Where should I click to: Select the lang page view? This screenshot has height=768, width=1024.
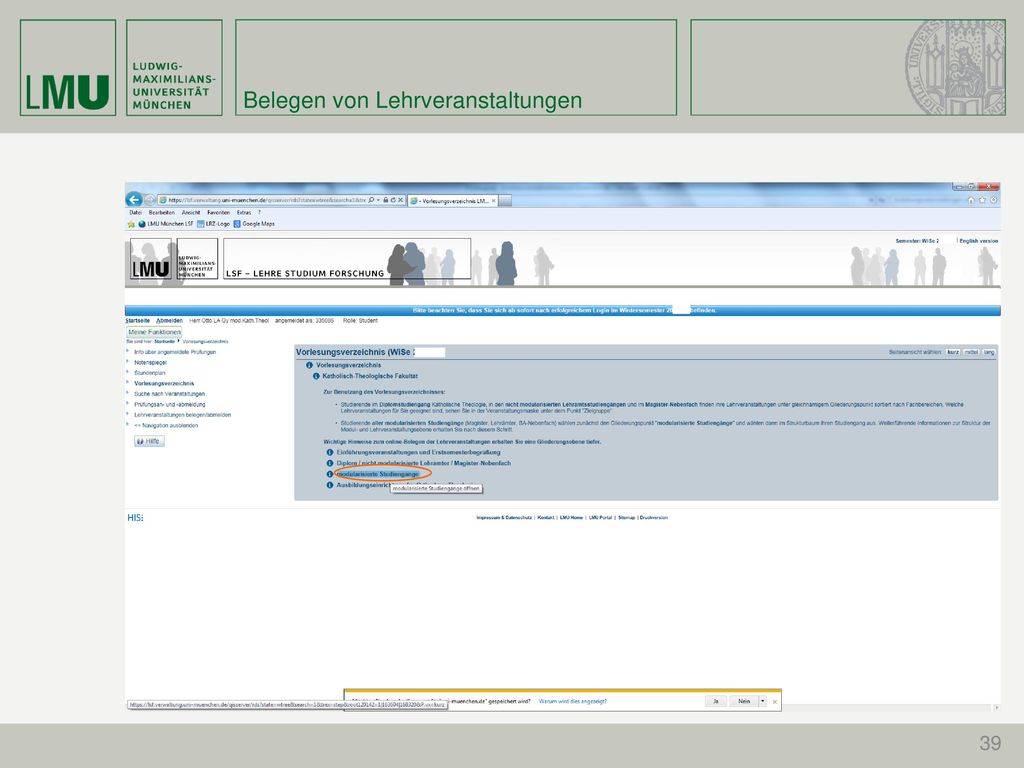click(x=989, y=352)
